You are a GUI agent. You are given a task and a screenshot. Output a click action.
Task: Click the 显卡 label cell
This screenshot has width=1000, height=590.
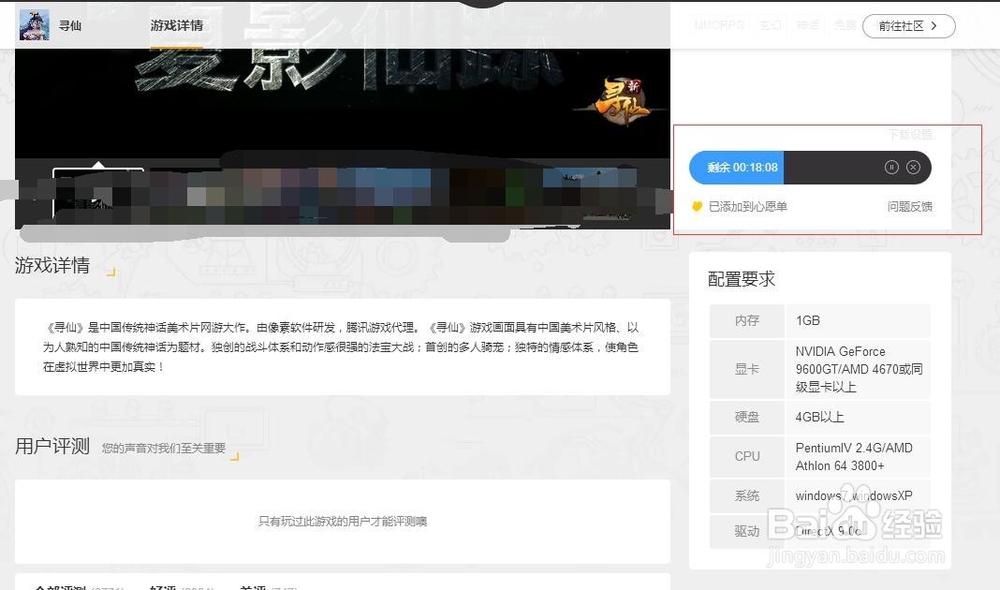pos(747,369)
